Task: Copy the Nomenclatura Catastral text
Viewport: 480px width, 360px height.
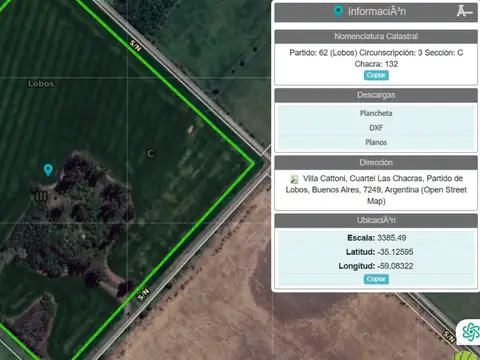Action: click(376, 75)
